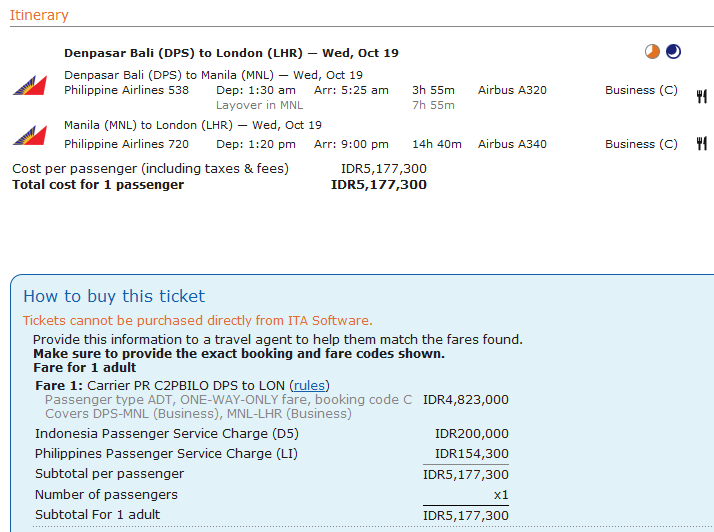Click the meal icon for flight 538
The image size is (714, 532).
[702, 96]
